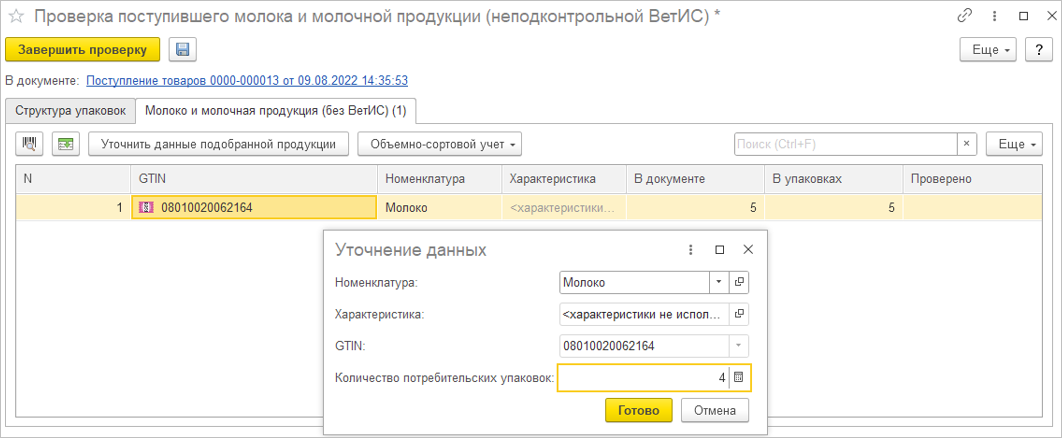Screen dimensions: 1062x438
Task: Open the Поступление товаров document link
Action: click(x=247, y=80)
